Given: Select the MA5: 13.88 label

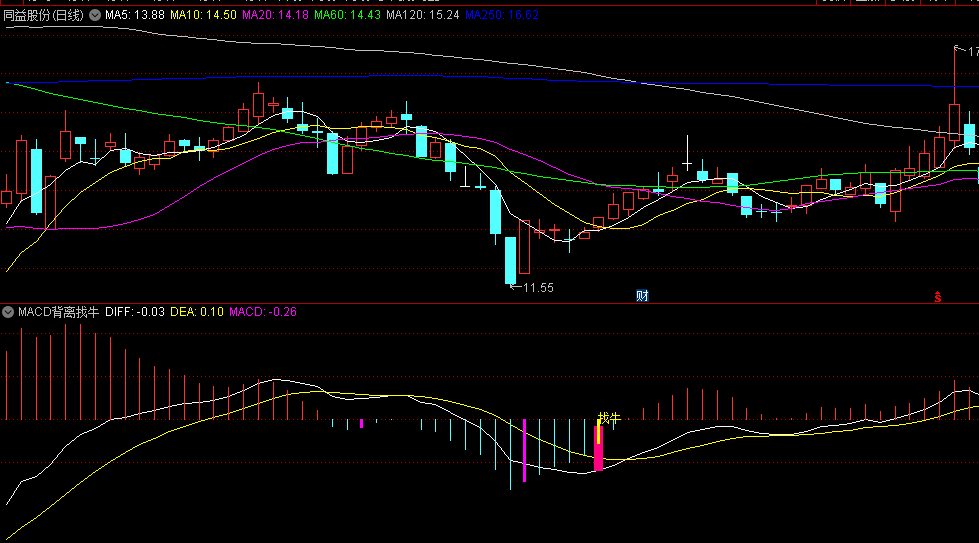Looking at the screenshot, I should (x=135, y=15).
